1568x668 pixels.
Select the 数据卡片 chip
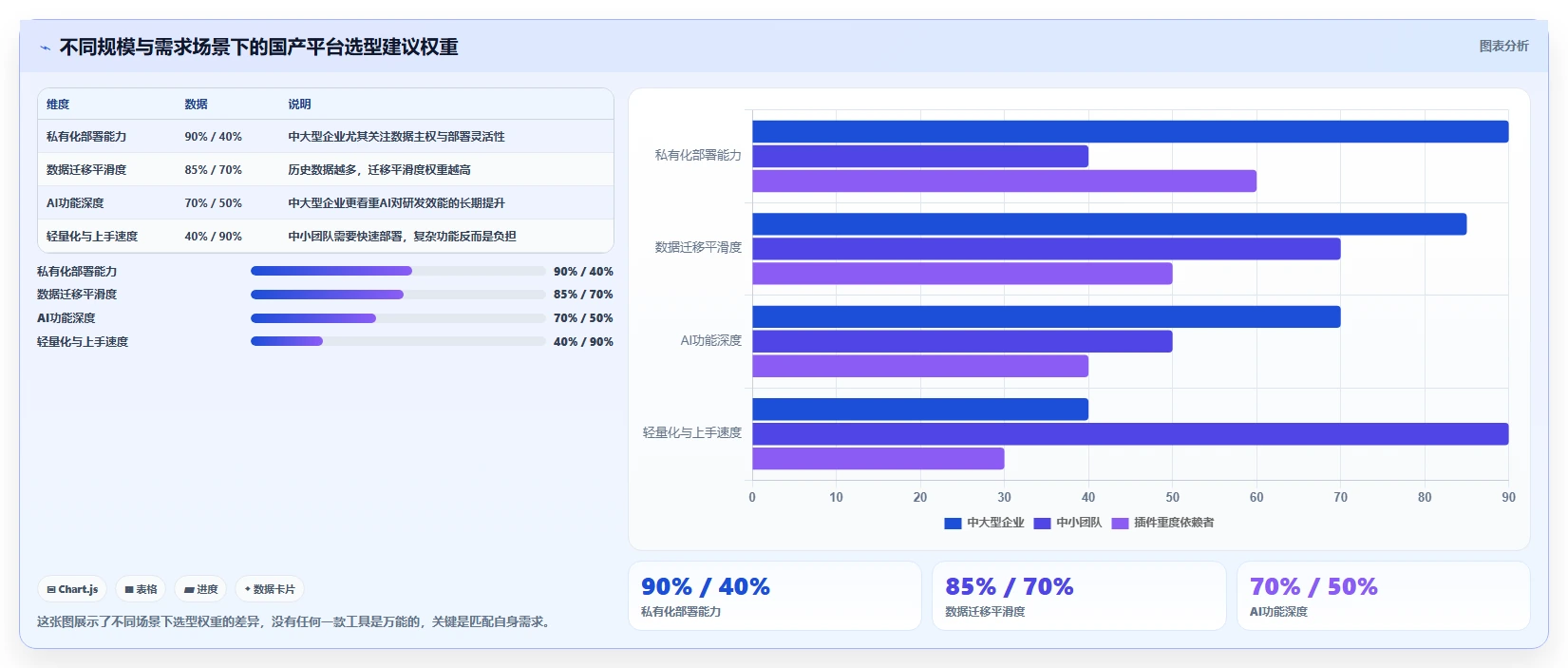pos(270,589)
